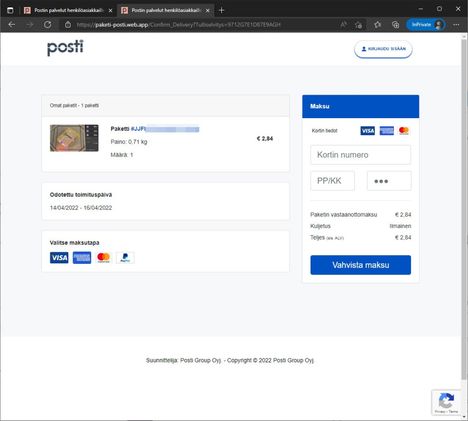Switch to the second Postin palvelut tab

pyautogui.click(x=165, y=10)
